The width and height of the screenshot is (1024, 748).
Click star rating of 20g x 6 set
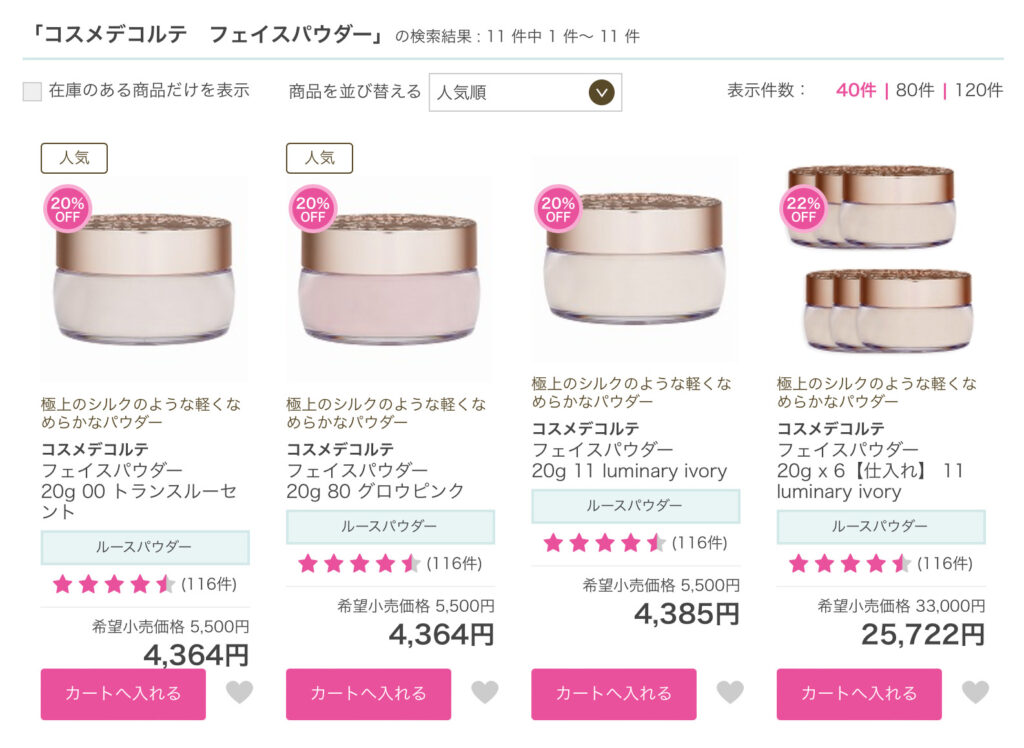click(x=850, y=563)
